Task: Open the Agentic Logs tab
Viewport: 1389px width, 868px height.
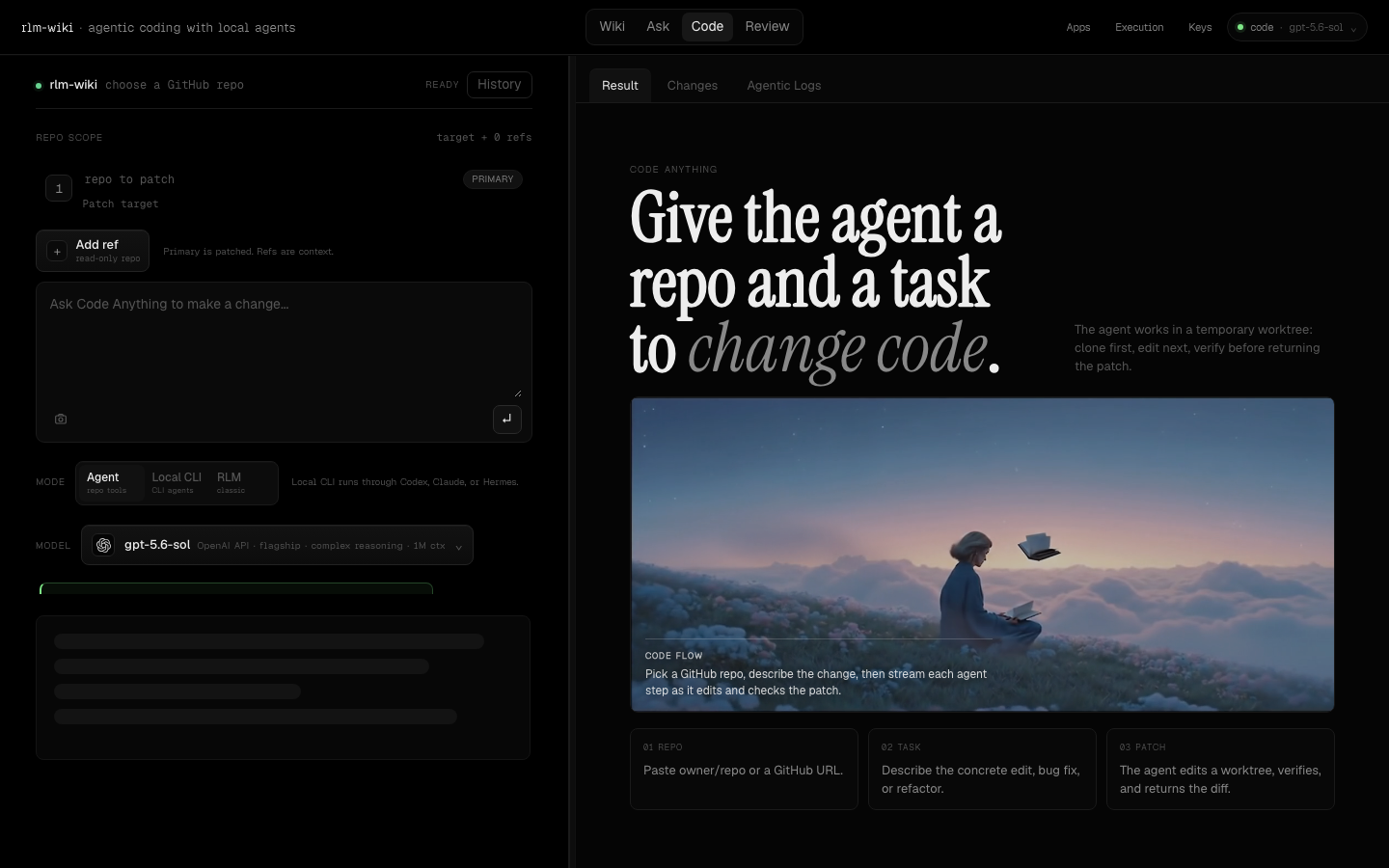Action: (784, 86)
